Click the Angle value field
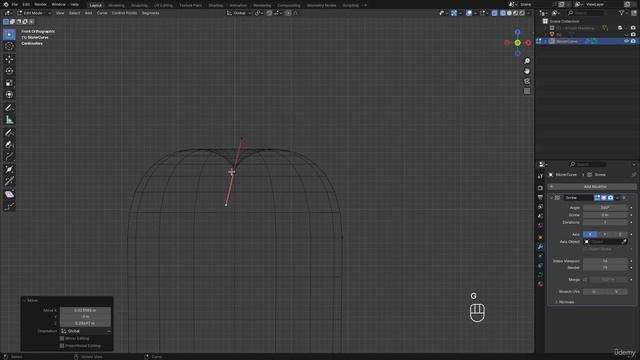The width and height of the screenshot is (640, 360). (605, 208)
